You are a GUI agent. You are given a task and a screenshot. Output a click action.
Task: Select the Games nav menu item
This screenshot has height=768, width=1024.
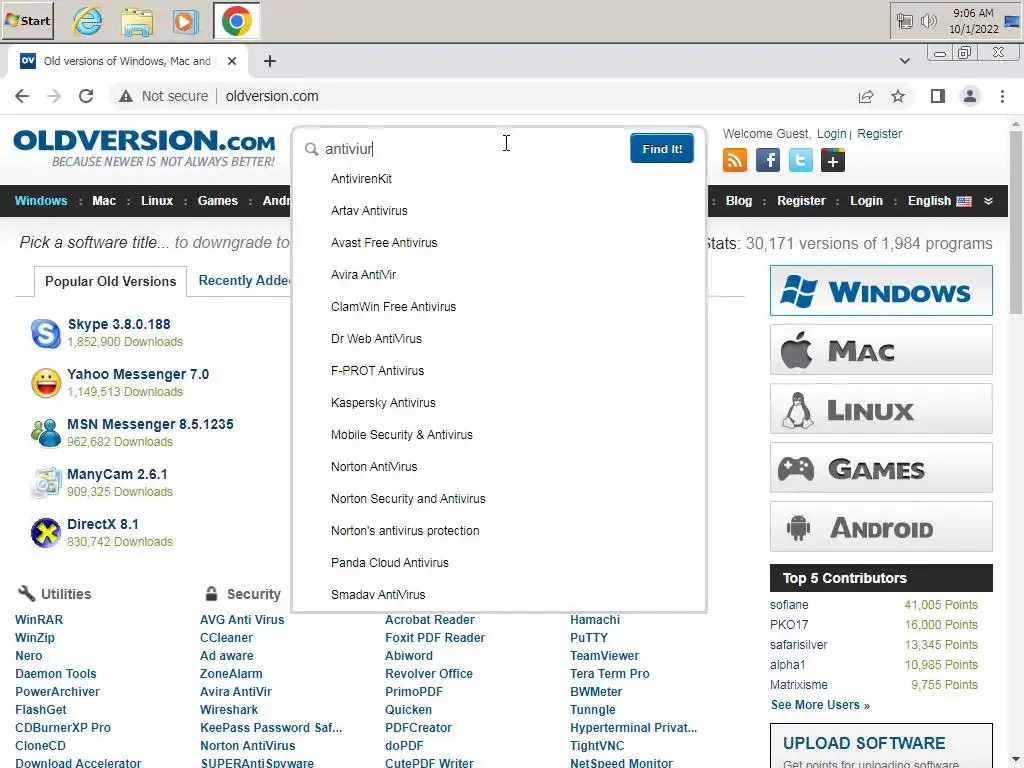tap(217, 201)
